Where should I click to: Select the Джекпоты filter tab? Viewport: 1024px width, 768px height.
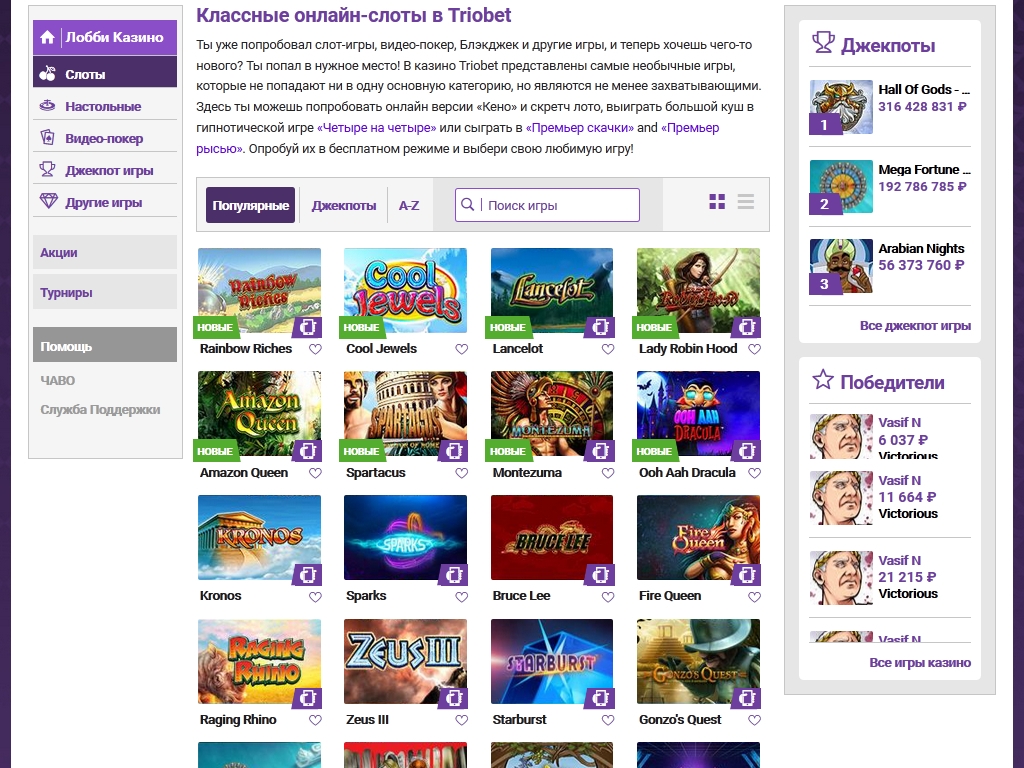(343, 205)
